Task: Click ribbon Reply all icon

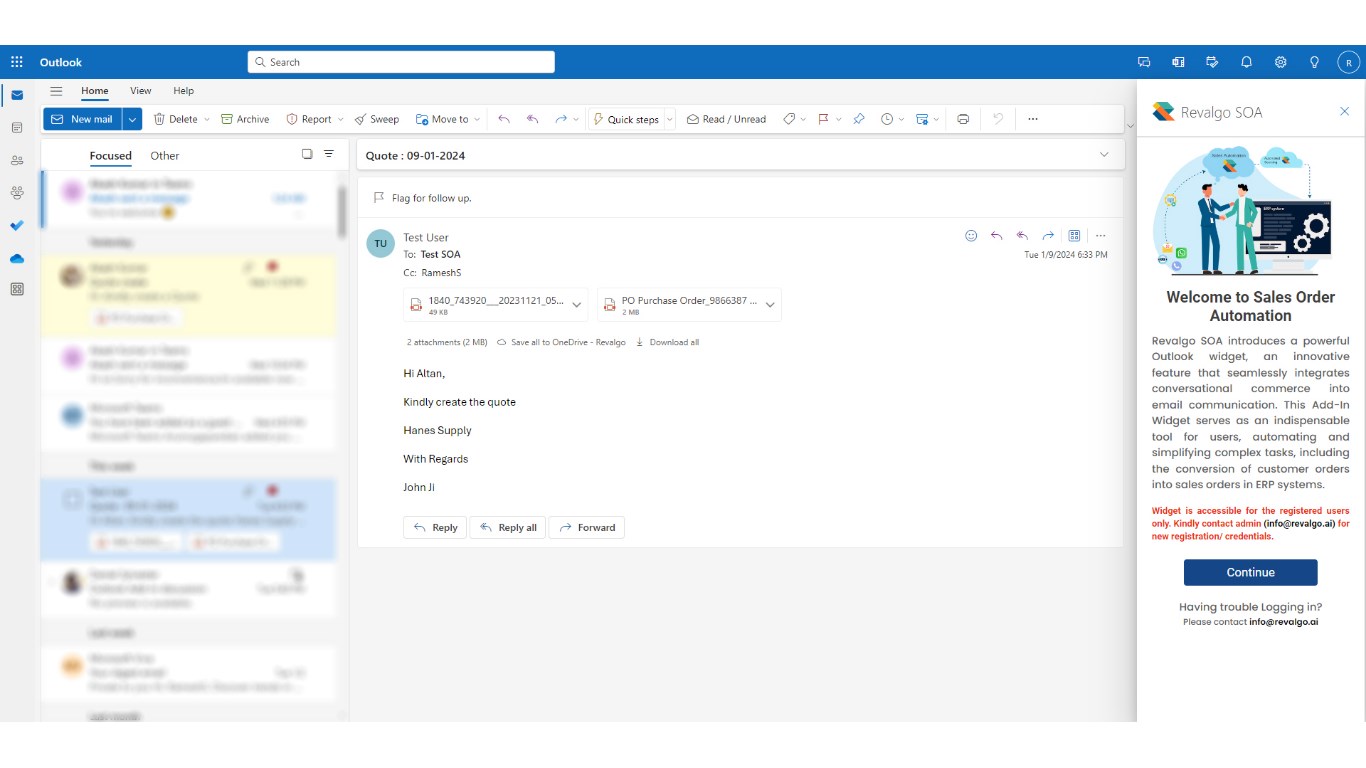Action: coord(533,119)
